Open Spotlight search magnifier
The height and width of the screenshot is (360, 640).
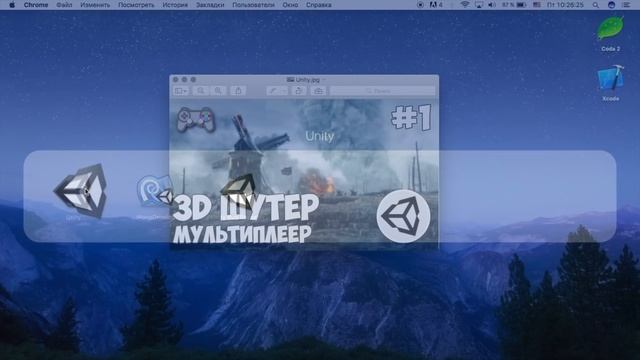[596, 5]
